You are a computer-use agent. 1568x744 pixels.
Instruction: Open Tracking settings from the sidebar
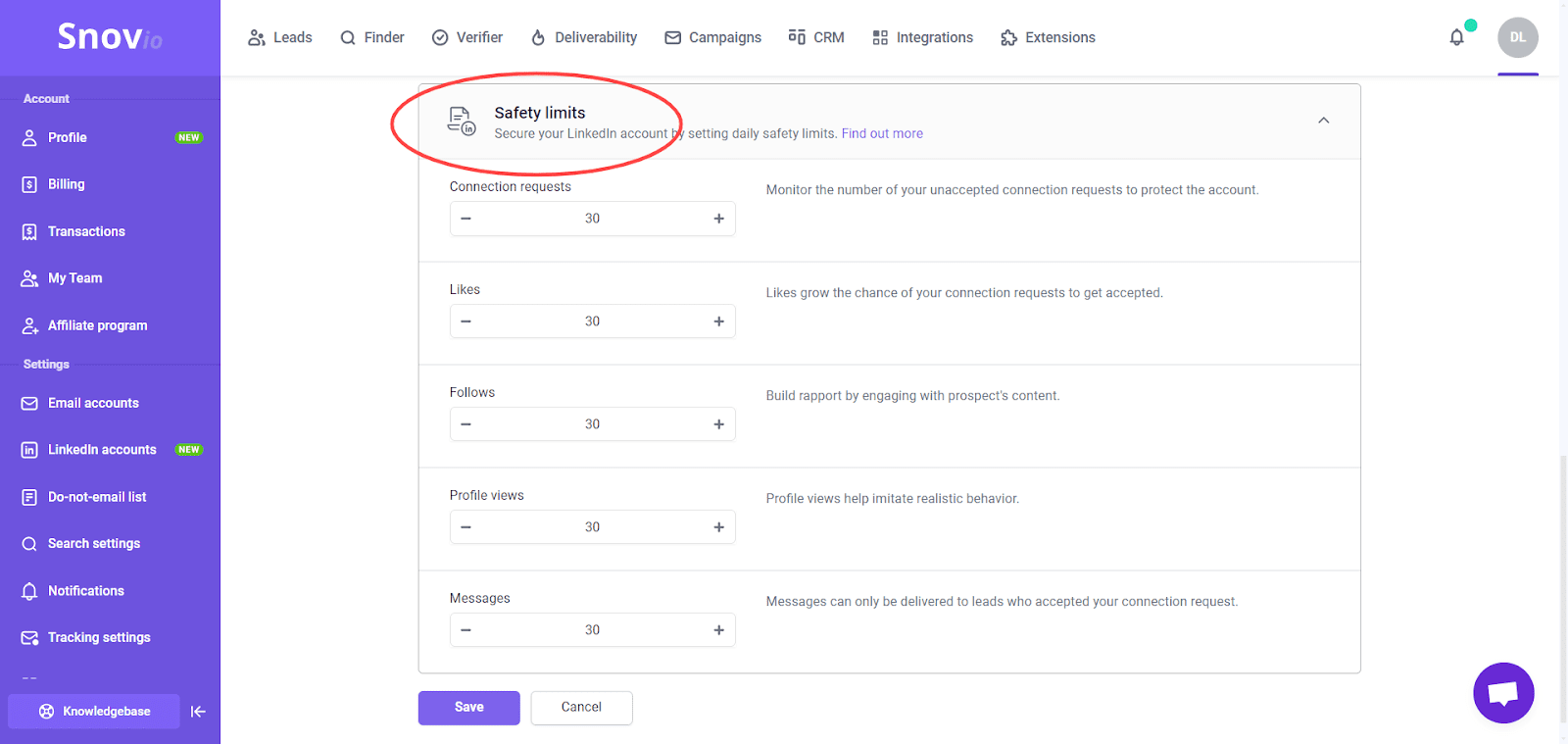tap(99, 637)
